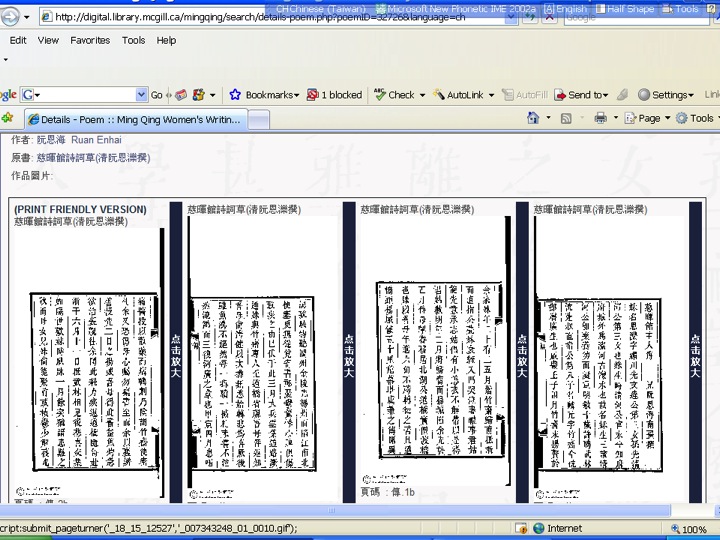Open author link 阮恩海 Ruan Enhai

(x=79, y=140)
